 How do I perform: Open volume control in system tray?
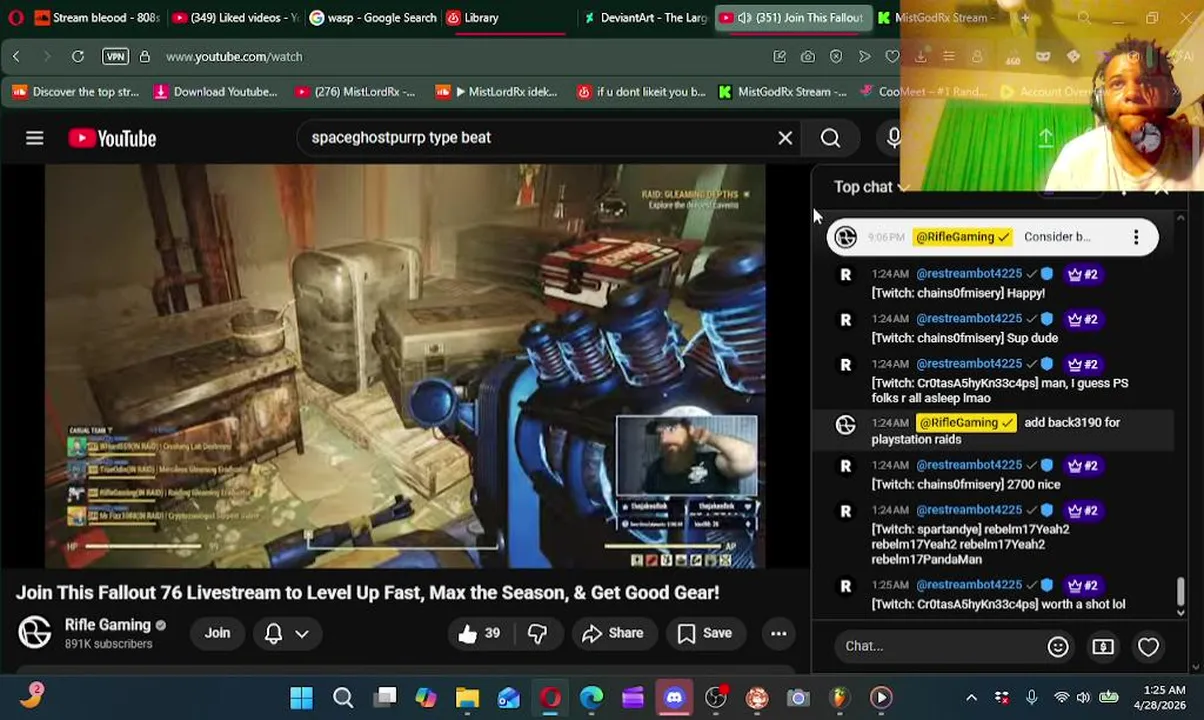(x=1083, y=697)
